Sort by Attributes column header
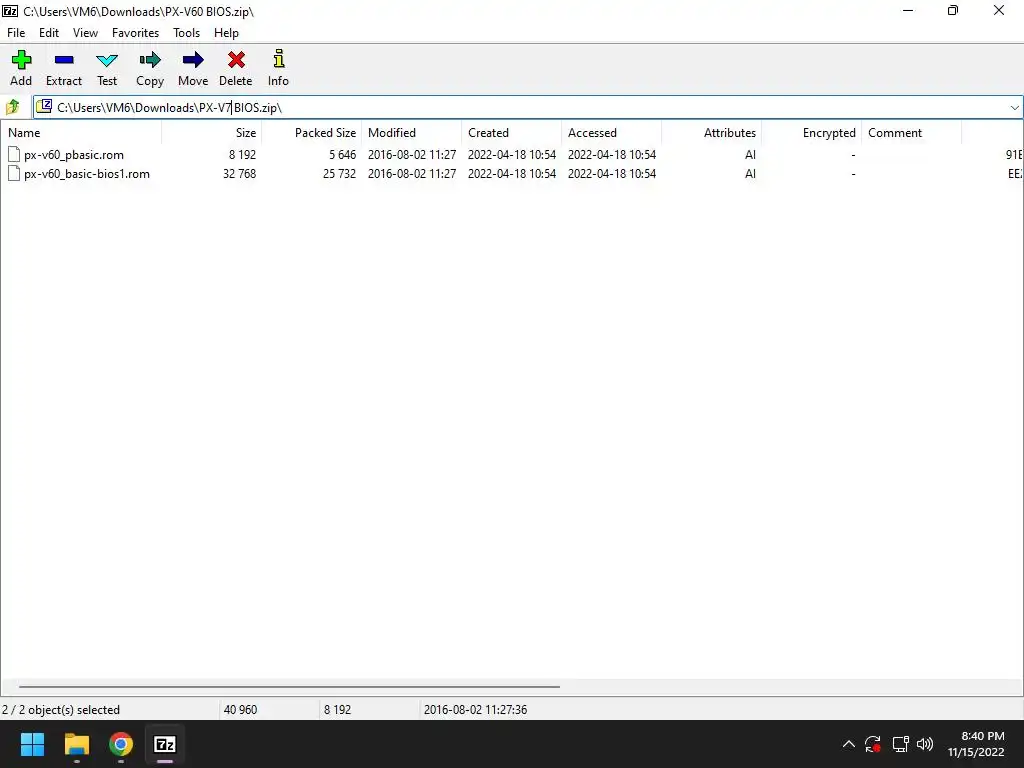 point(711,133)
